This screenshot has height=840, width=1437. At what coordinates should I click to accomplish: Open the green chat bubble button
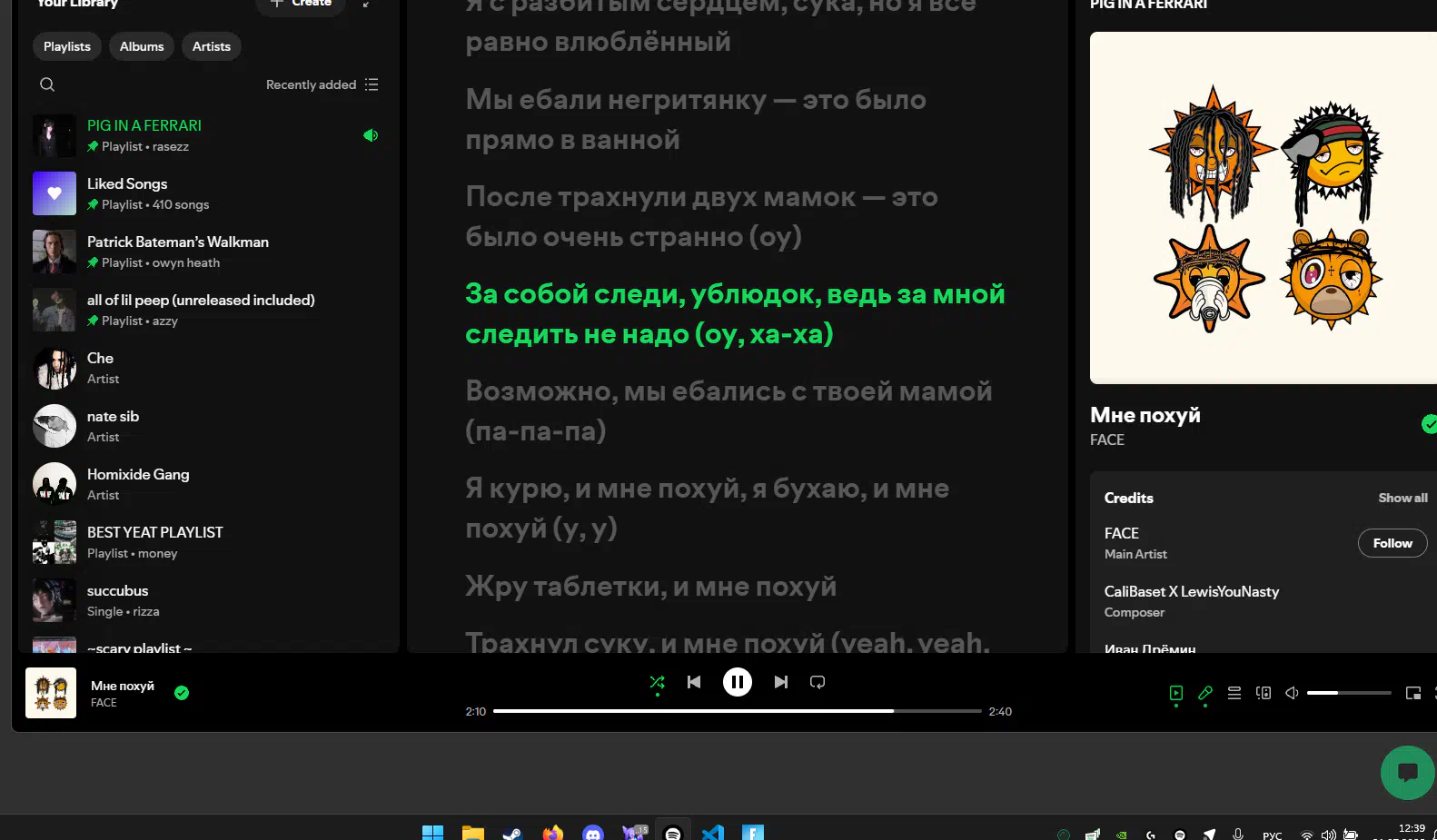click(x=1408, y=773)
